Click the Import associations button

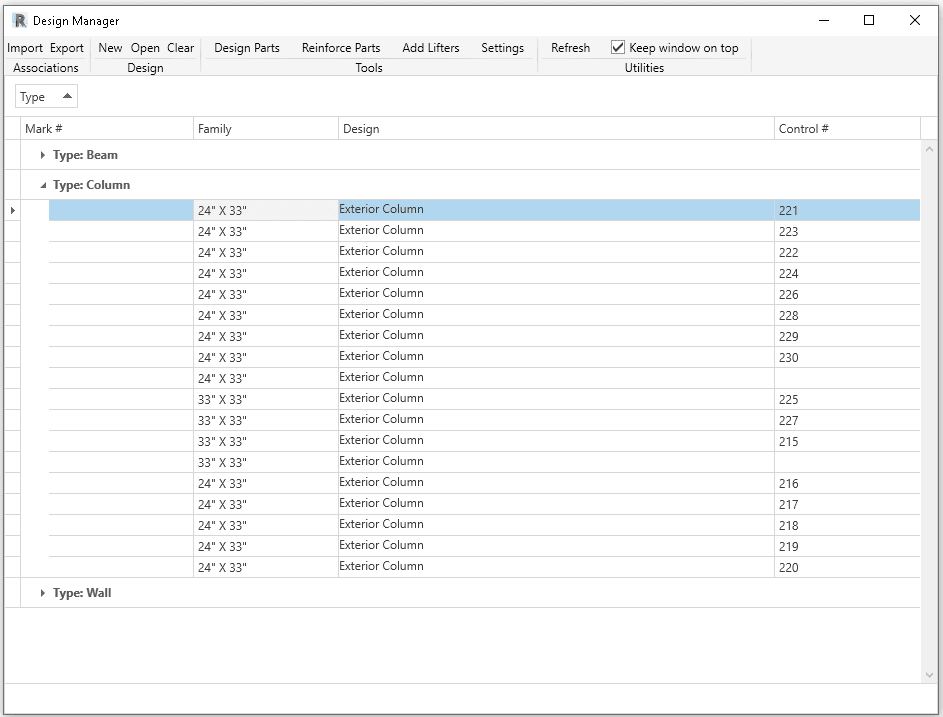tap(25, 48)
